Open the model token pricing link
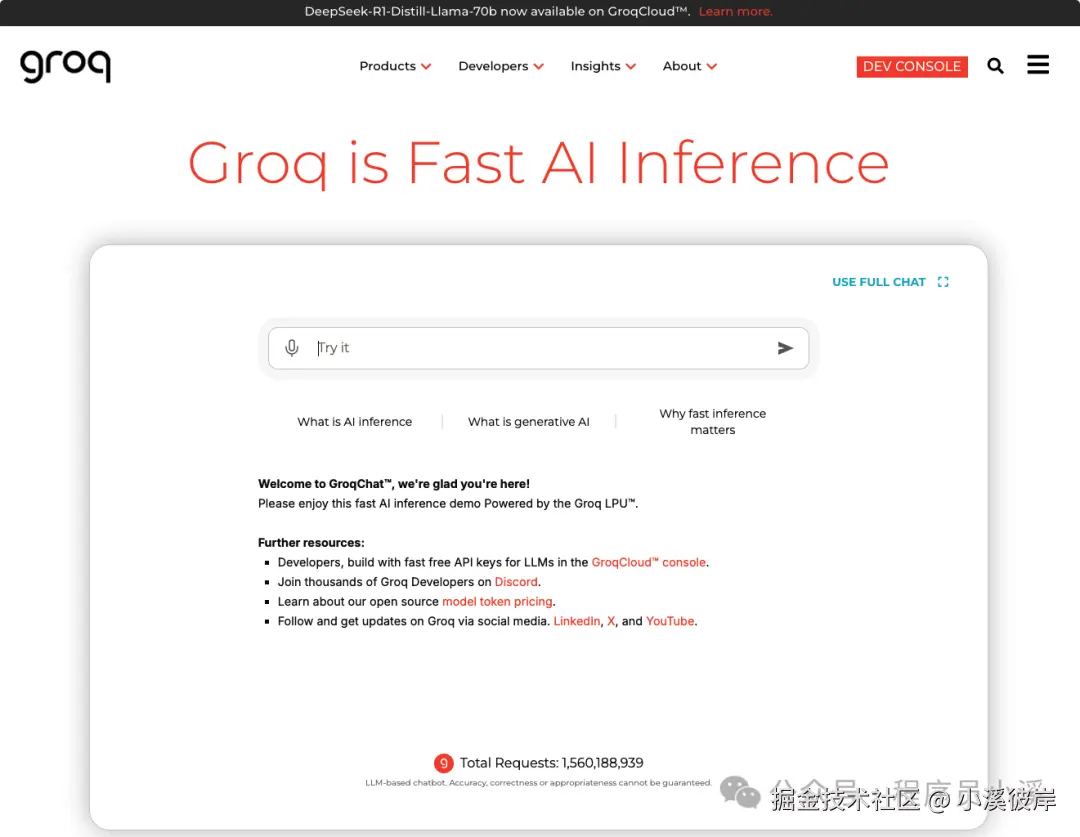Screen dimensions: 1080x837 (x=497, y=601)
